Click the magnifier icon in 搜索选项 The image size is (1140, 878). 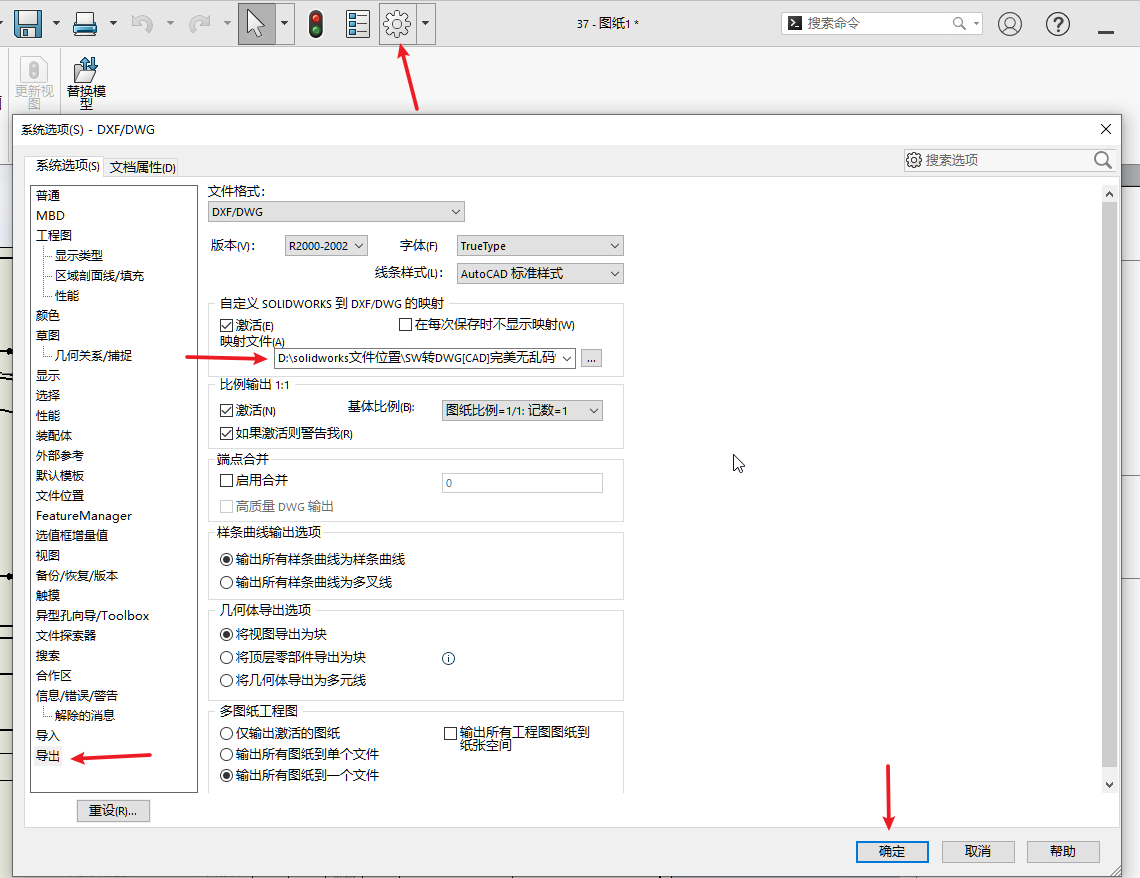1102,160
